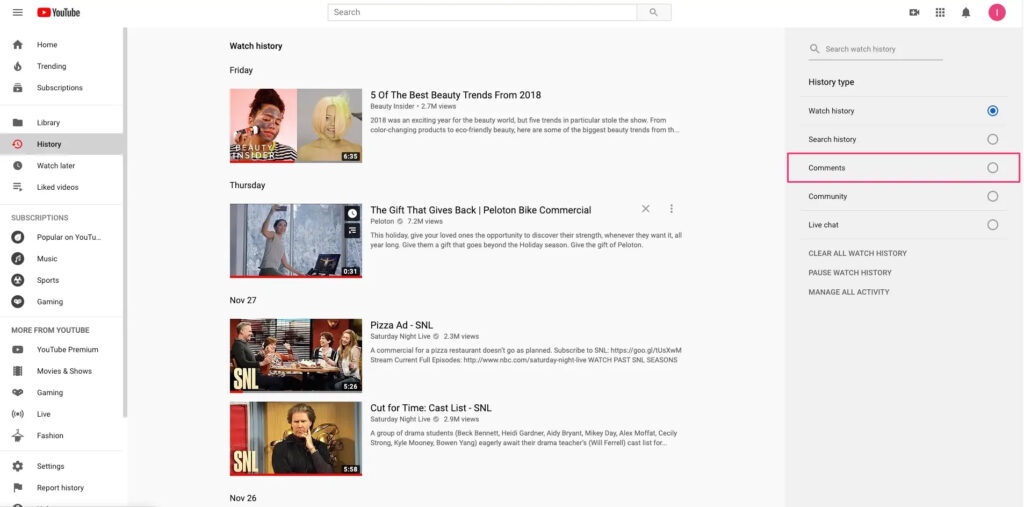Viewport: 1024px width, 507px height.
Task: Click the search magnifier button
Action: 654,12
